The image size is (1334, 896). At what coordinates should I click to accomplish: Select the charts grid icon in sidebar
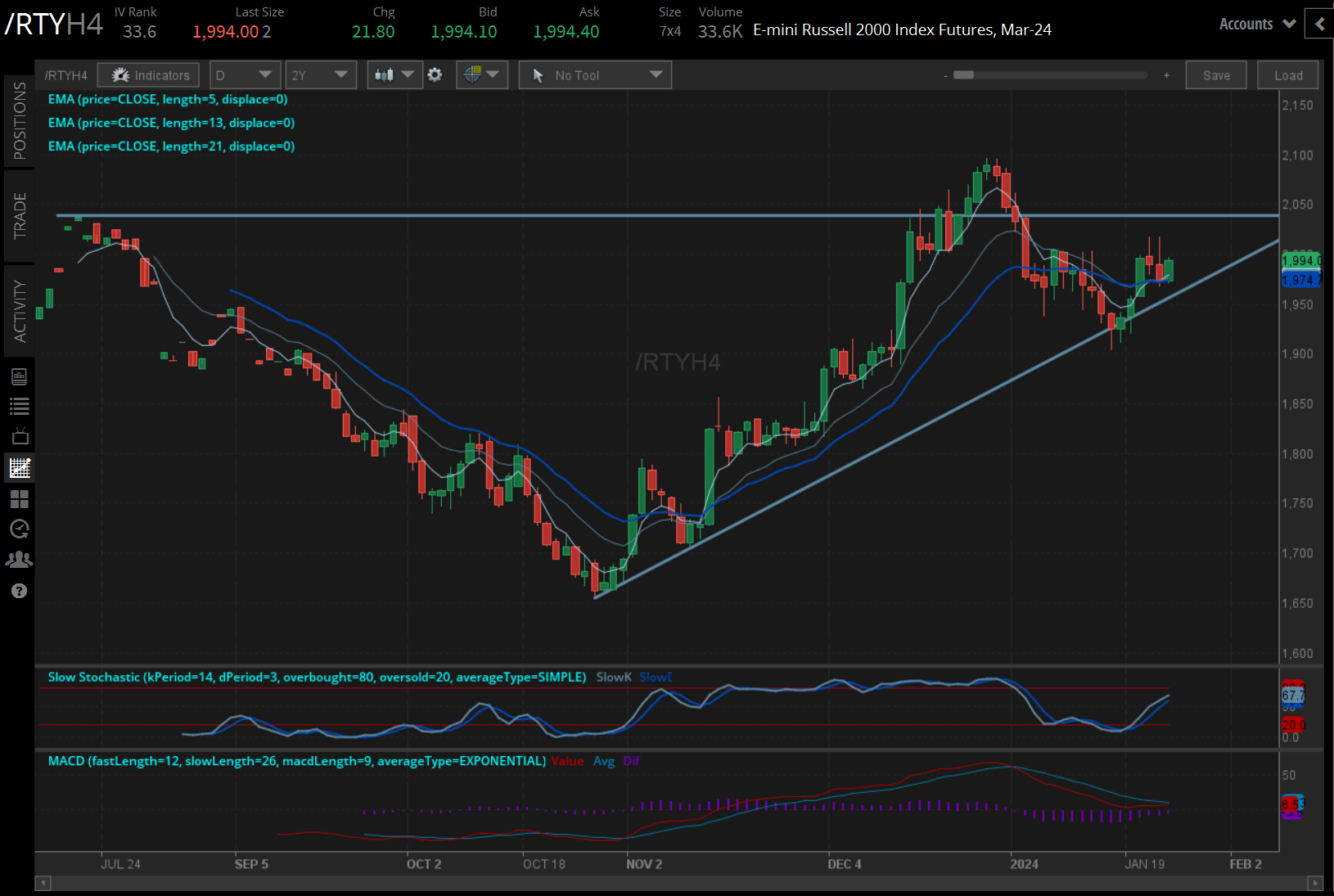[20, 468]
